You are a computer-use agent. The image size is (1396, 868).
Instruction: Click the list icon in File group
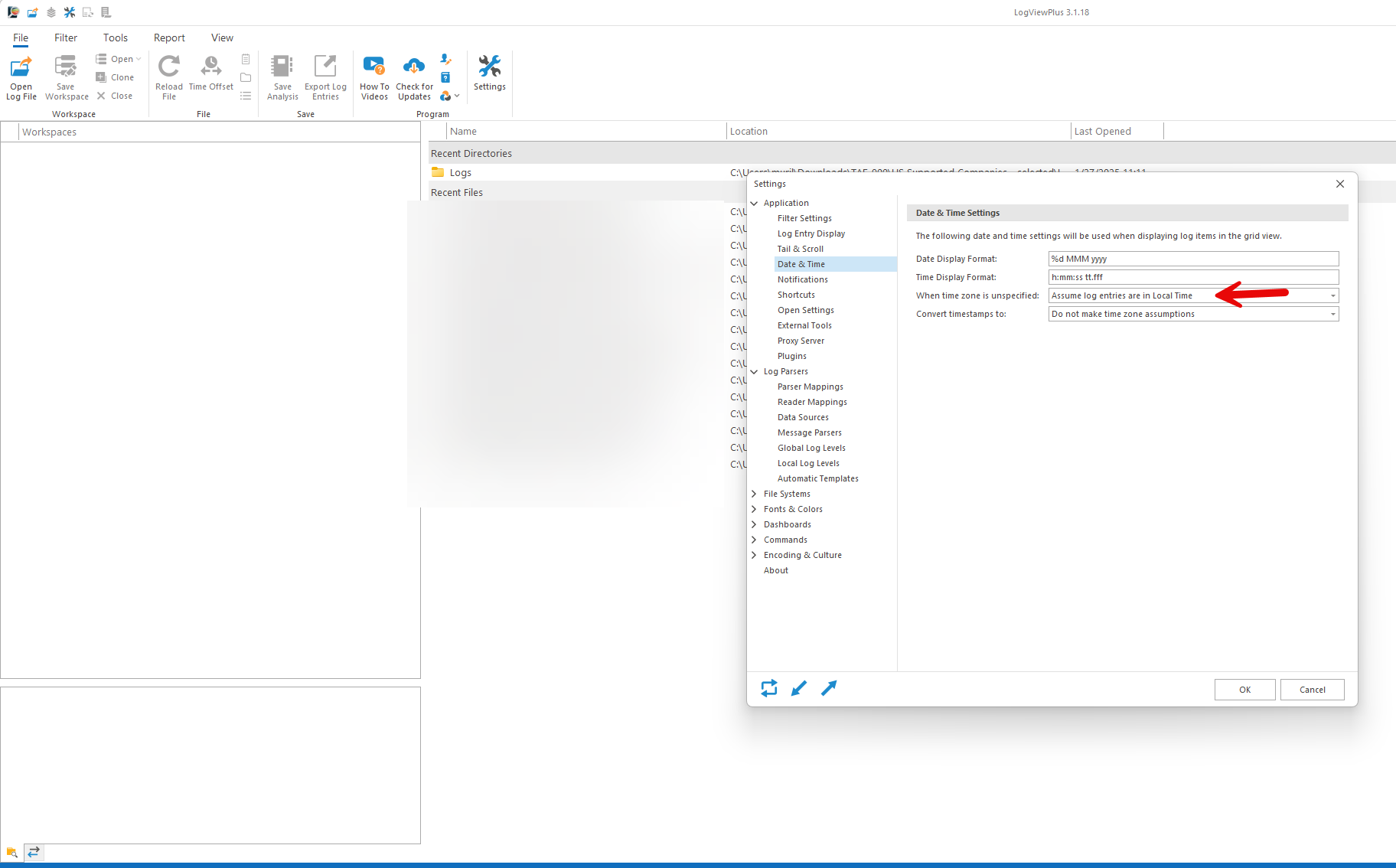pos(246,96)
